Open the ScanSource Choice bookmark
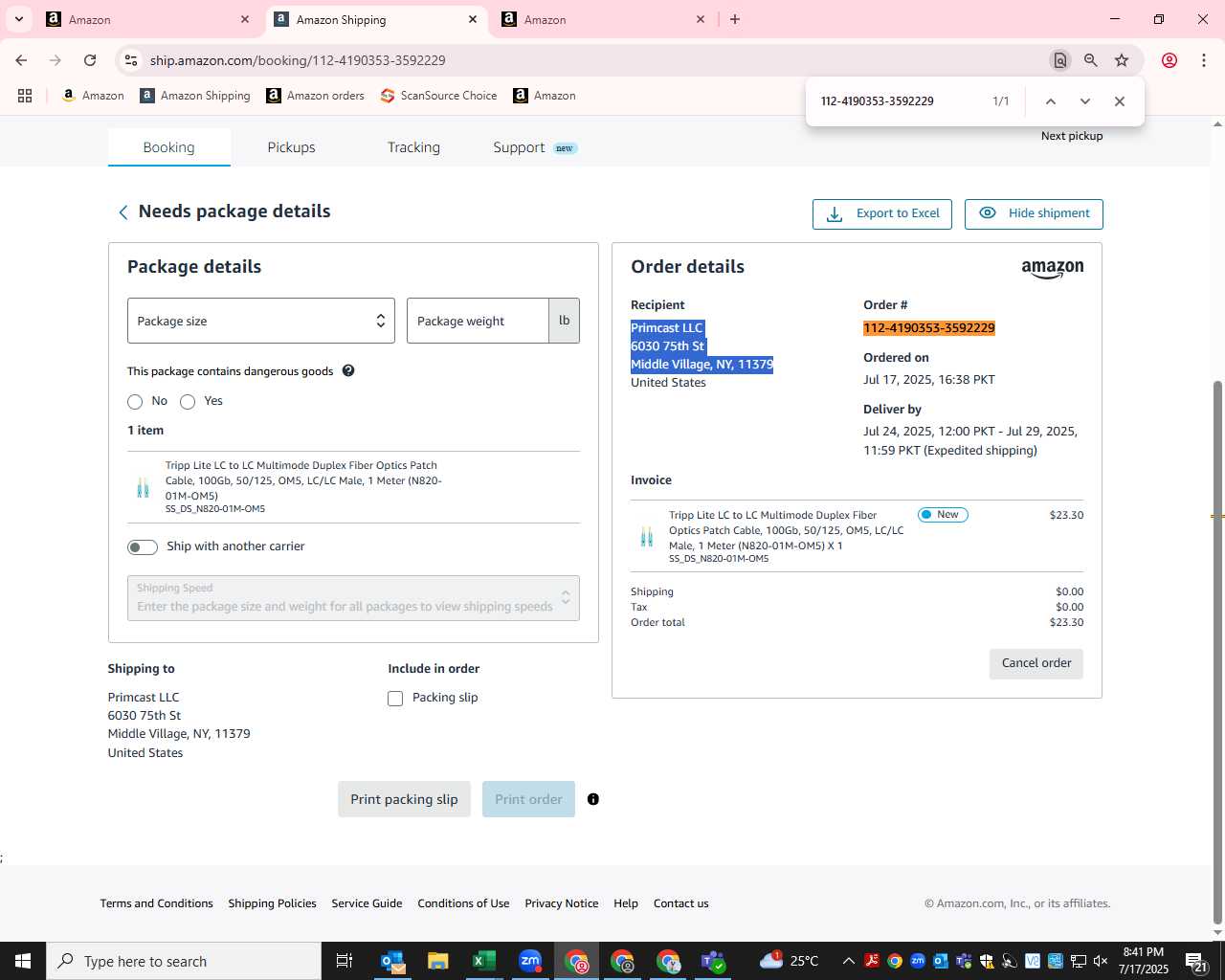Image resolution: width=1225 pixels, height=980 pixels. pos(439,96)
